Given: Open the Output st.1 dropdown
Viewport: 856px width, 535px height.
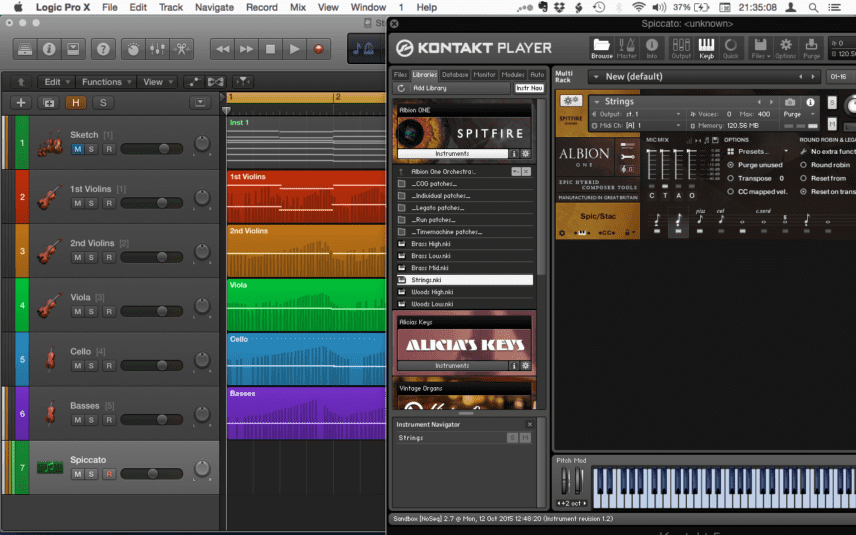Looking at the screenshot, I should 637,114.
